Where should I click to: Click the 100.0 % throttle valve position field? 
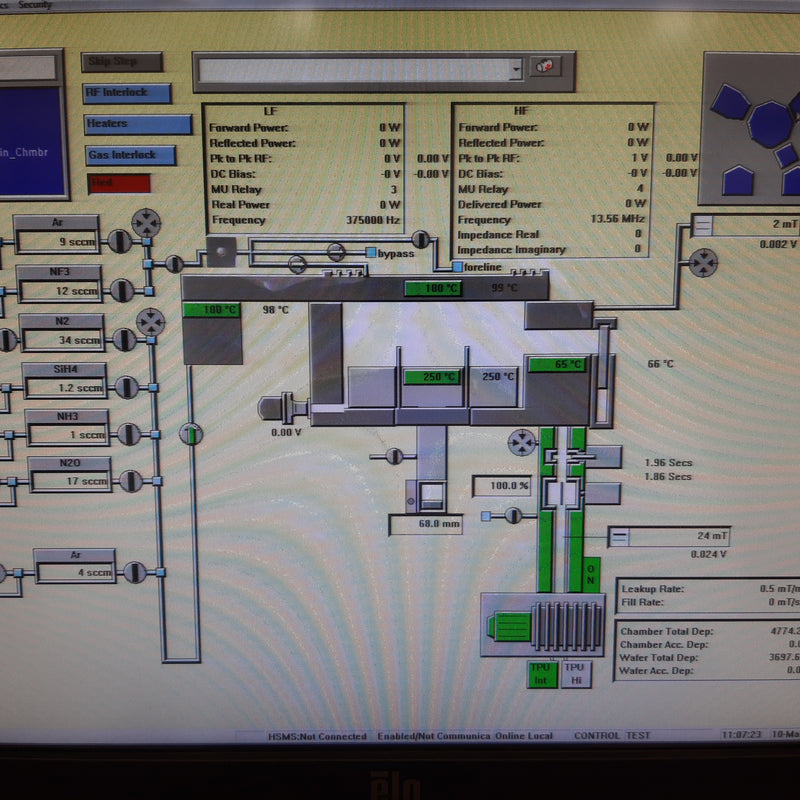coord(502,486)
